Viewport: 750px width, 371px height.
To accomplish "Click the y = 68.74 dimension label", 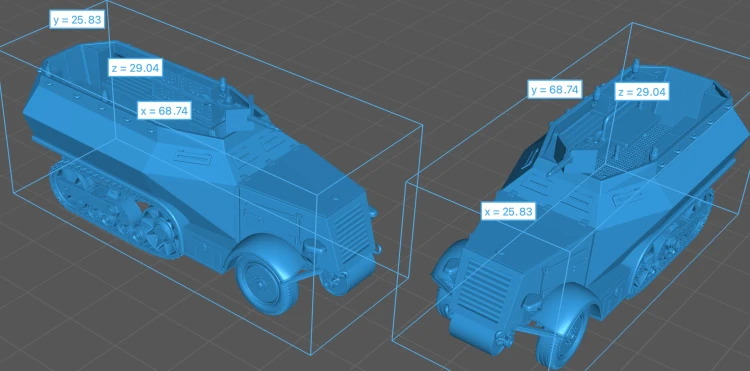I will click(555, 89).
